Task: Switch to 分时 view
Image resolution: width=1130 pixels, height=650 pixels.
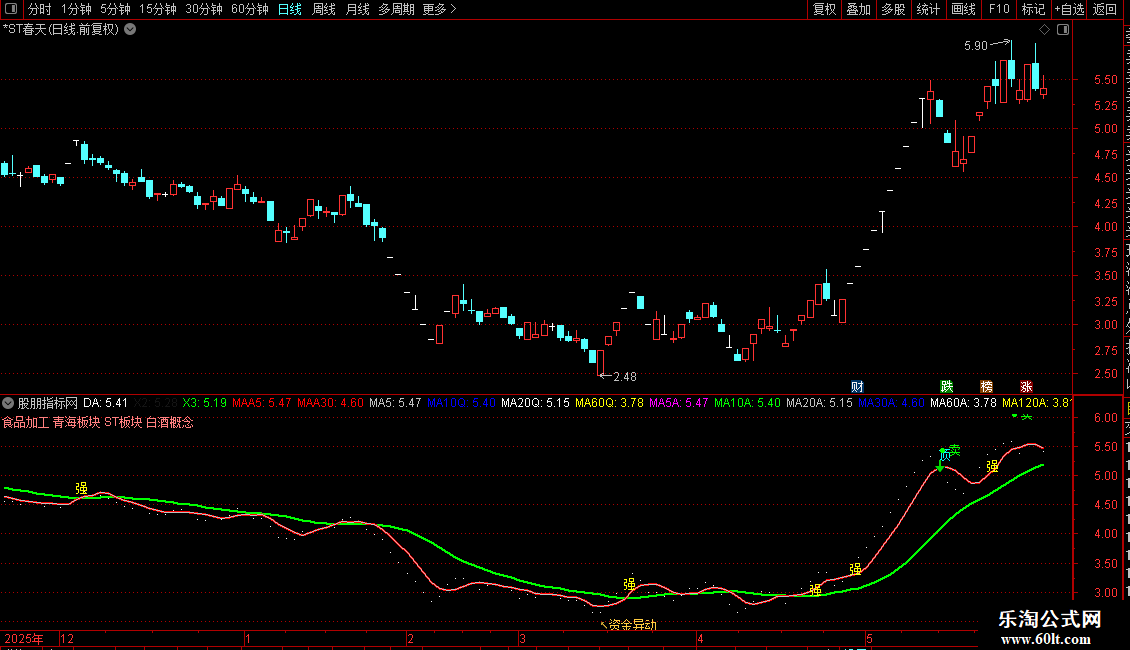Action: pos(40,9)
